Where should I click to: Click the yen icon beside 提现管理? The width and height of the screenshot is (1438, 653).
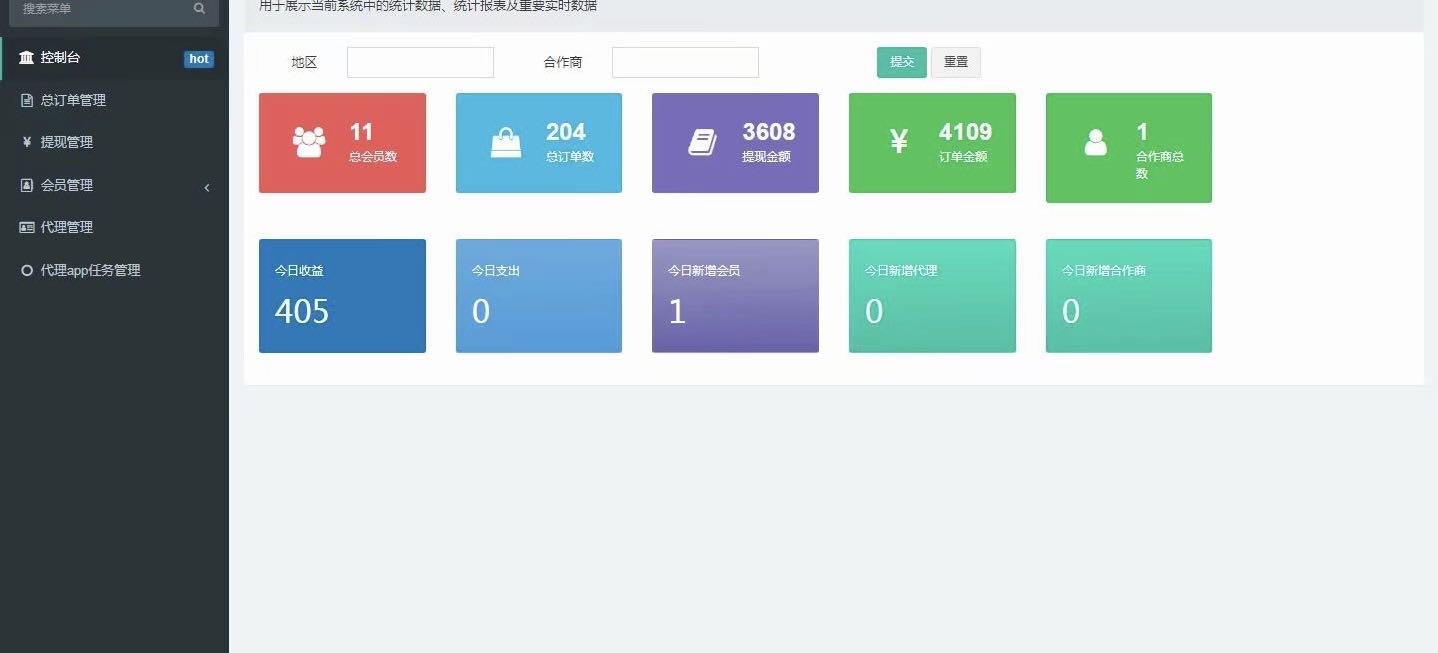27,142
